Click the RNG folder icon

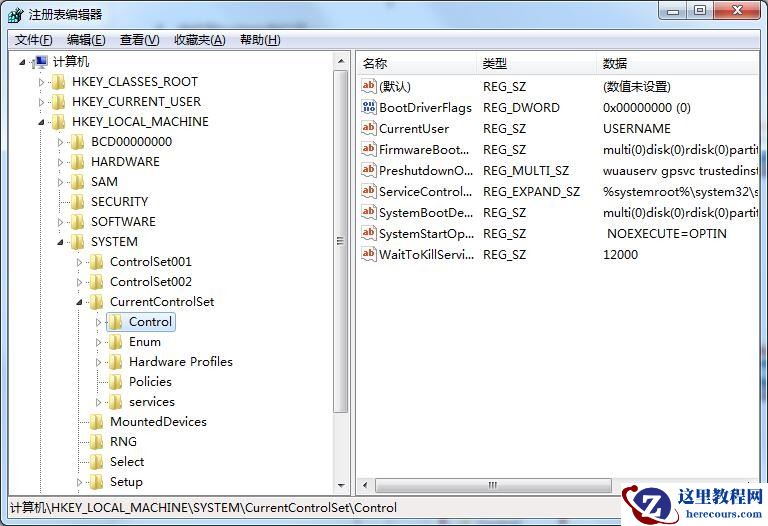click(x=96, y=442)
